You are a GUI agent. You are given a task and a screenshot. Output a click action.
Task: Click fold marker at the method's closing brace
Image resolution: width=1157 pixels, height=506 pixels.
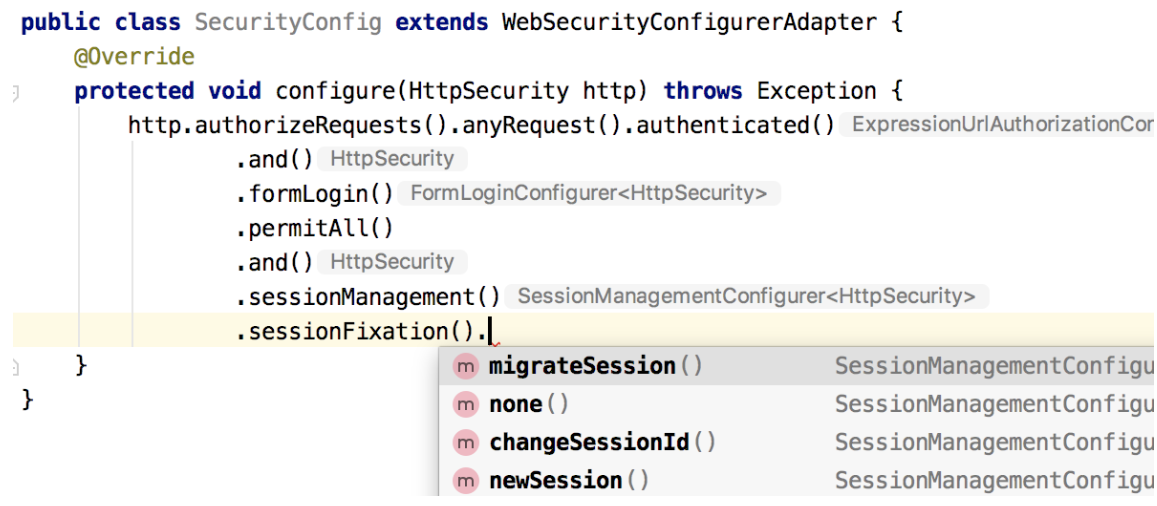click(x=15, y=366)
